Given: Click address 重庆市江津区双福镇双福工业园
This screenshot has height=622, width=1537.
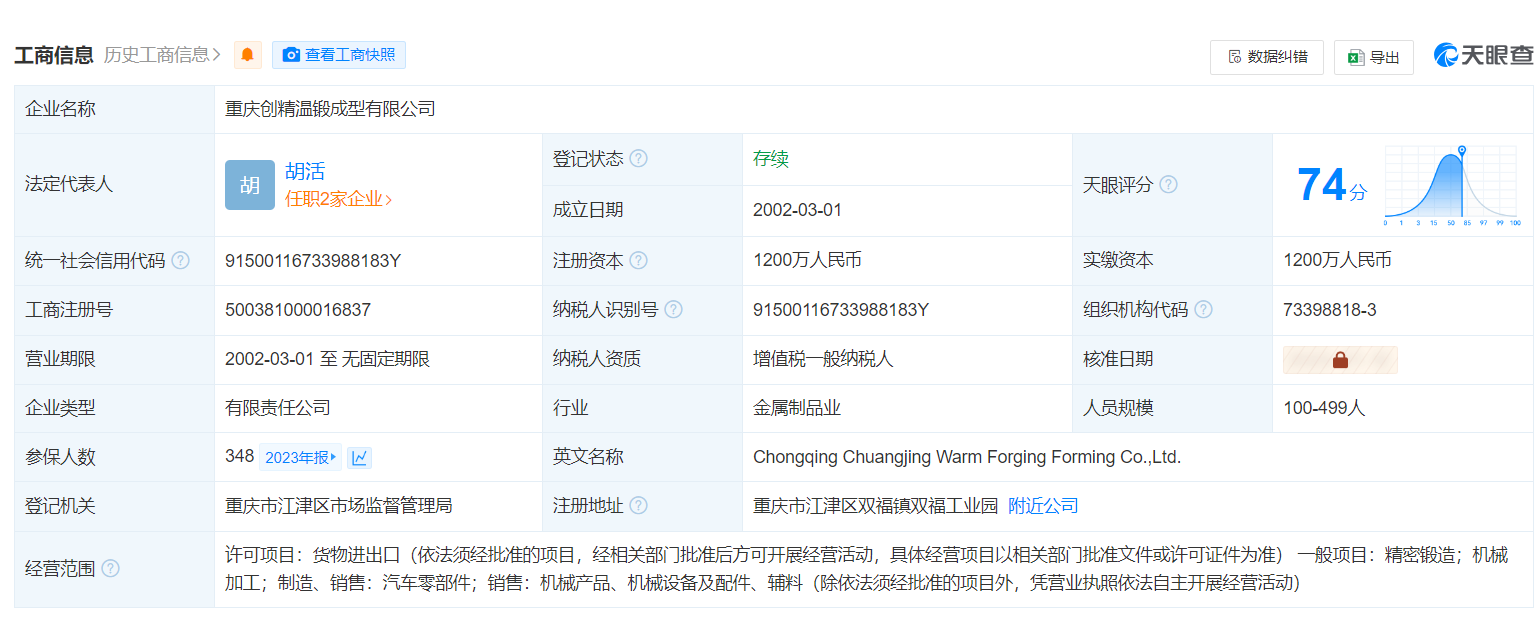Looking at the screenshot, I should (875, 506).
